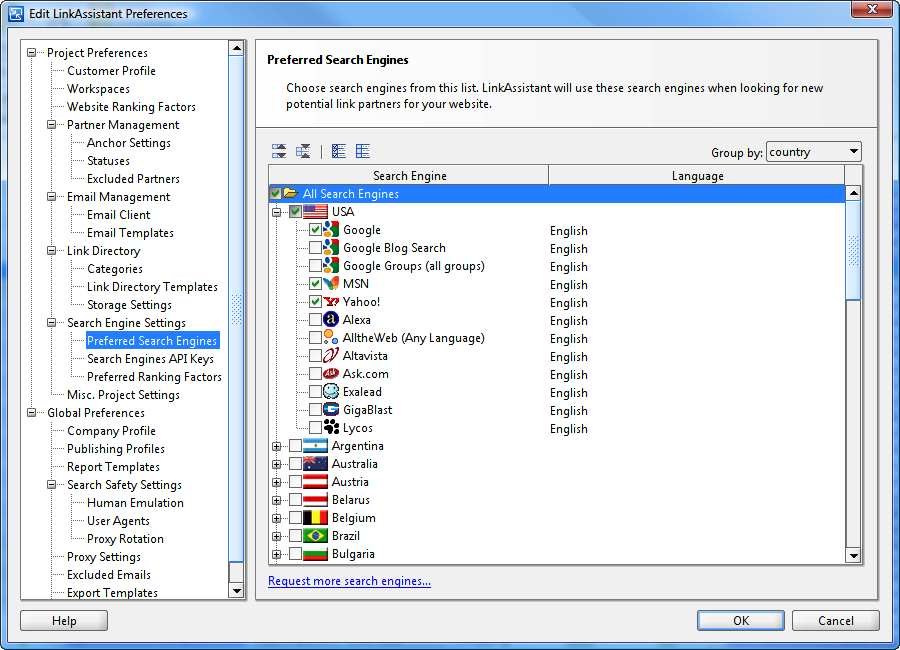Viewport: 900px width, 650px height.
Task: Click the preferences tree scroll down arrow
Action: [x=236, y=590]
